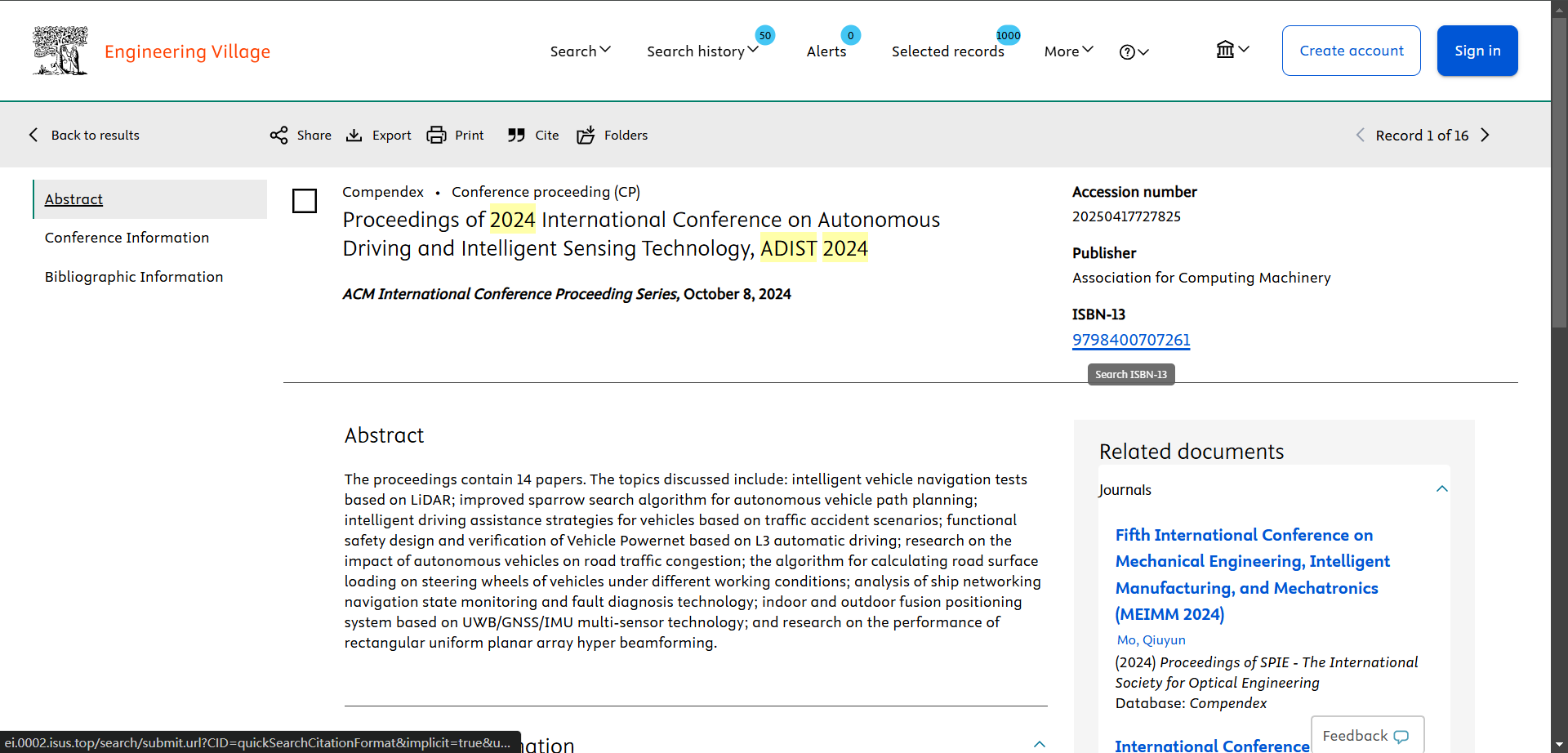The height and width of the screenshot is (753, 1568).
Task: Collapse the section below Abstract chevron
Action: click(1039, 743)
